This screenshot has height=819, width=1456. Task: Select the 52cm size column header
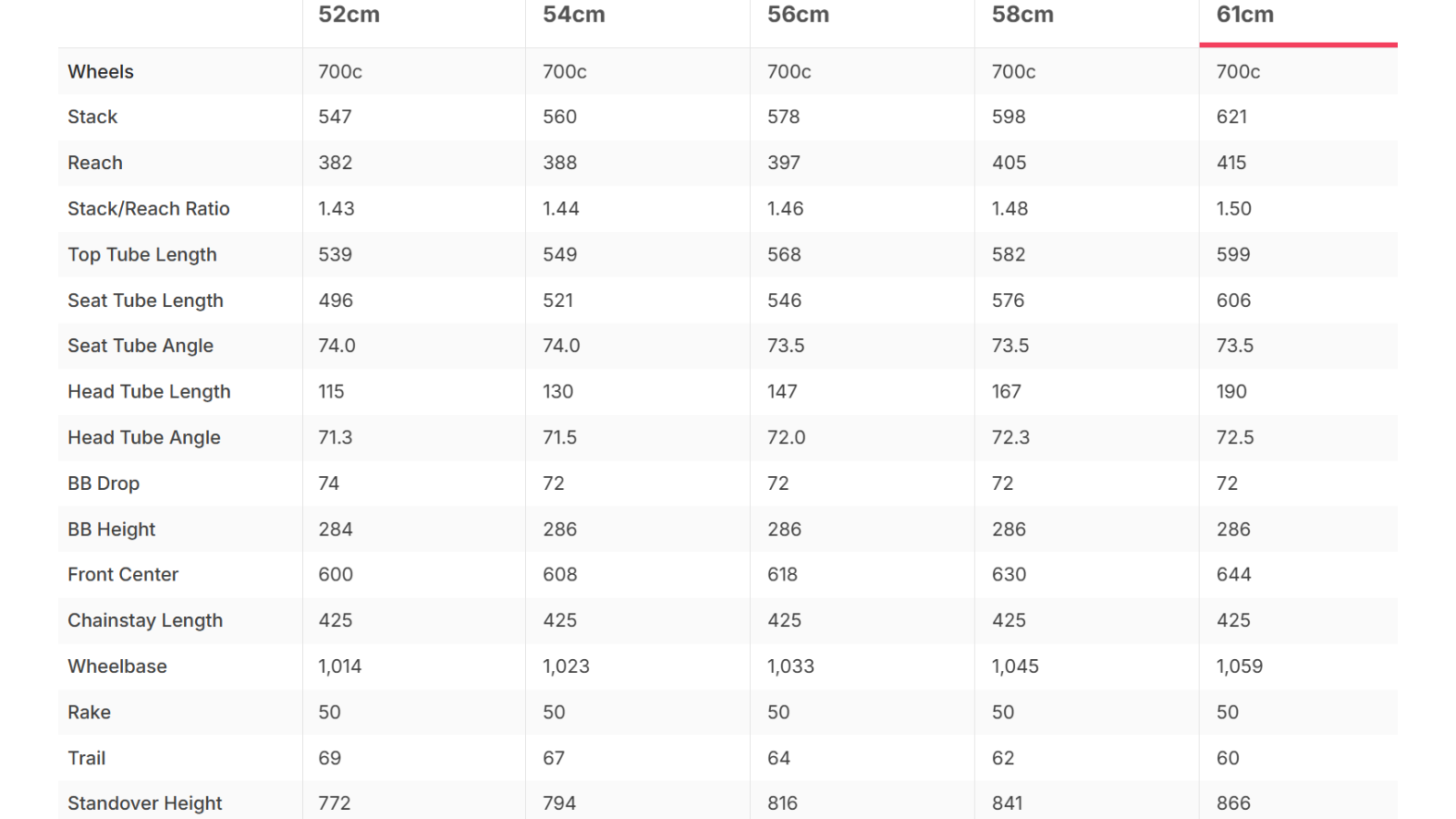(349, 15)
